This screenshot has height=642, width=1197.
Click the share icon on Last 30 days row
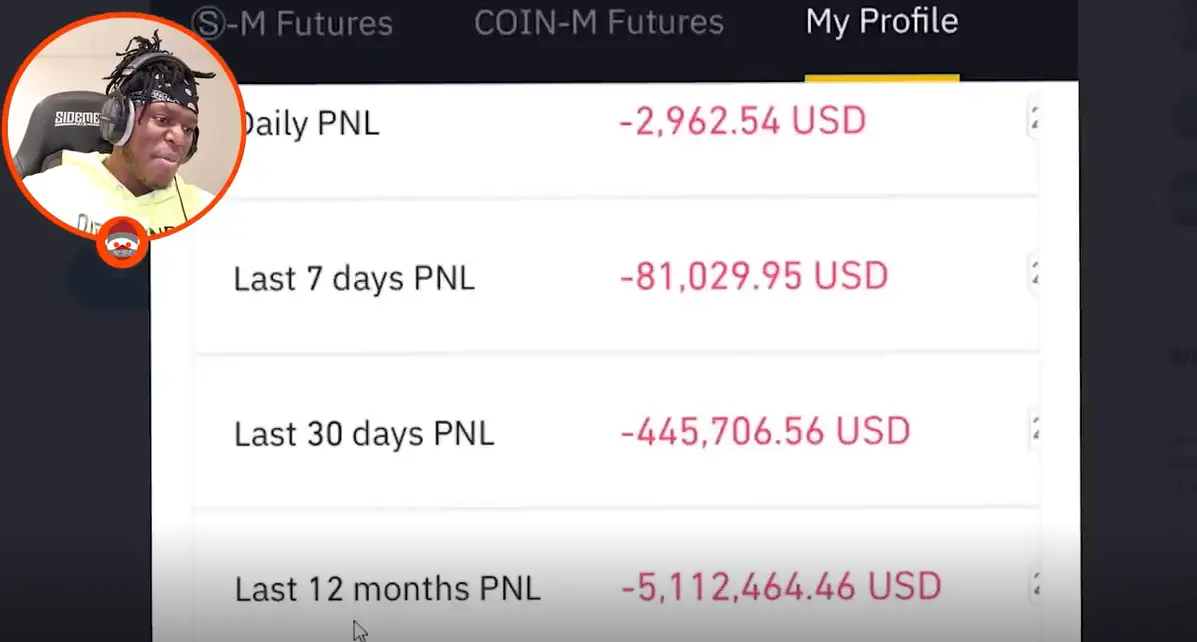tap(1034, 431)
